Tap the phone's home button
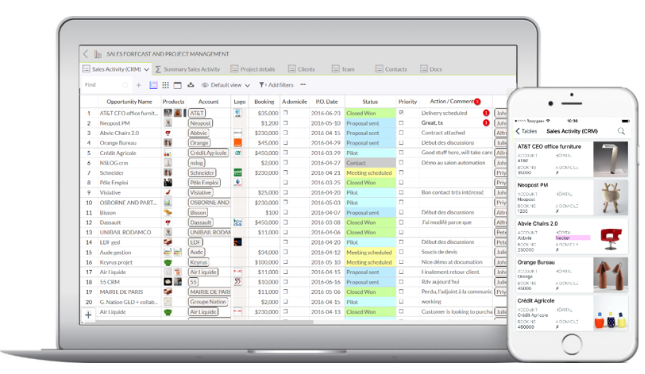Screen dimensions: 645x374 coord(571,344)
